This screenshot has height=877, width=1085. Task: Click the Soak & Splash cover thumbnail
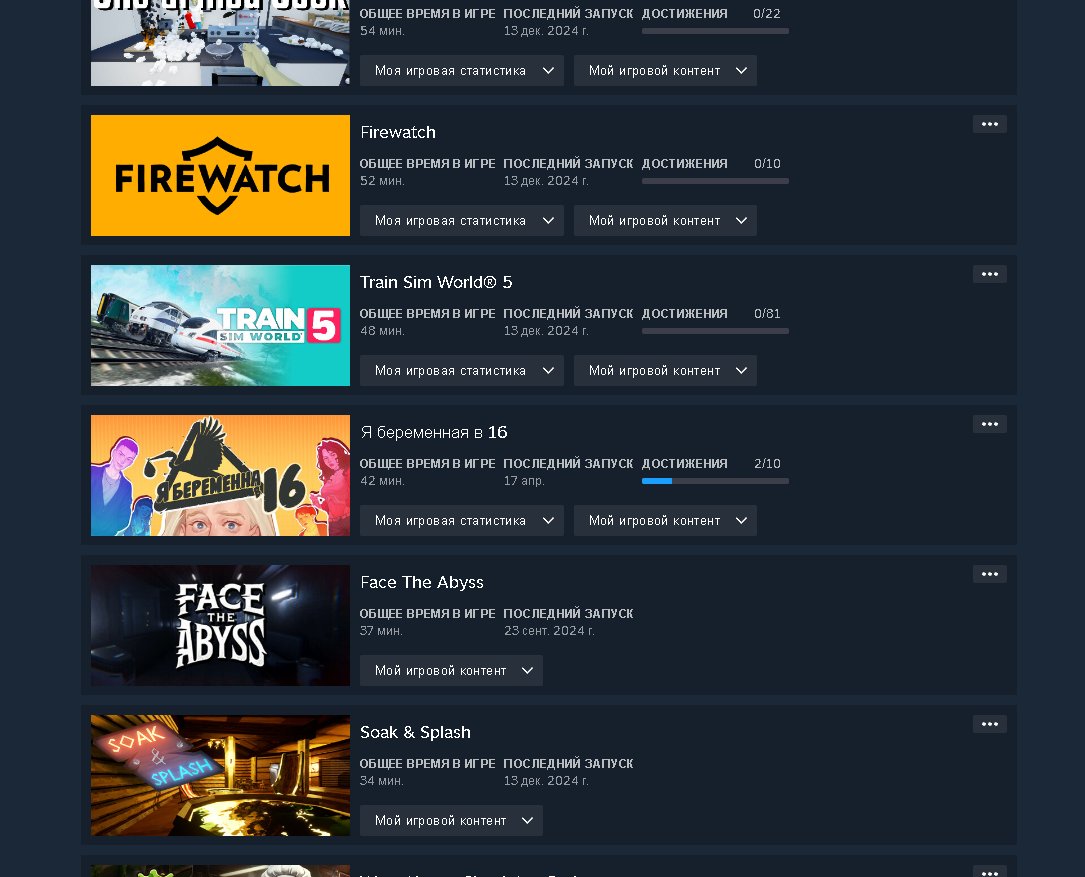220,775
